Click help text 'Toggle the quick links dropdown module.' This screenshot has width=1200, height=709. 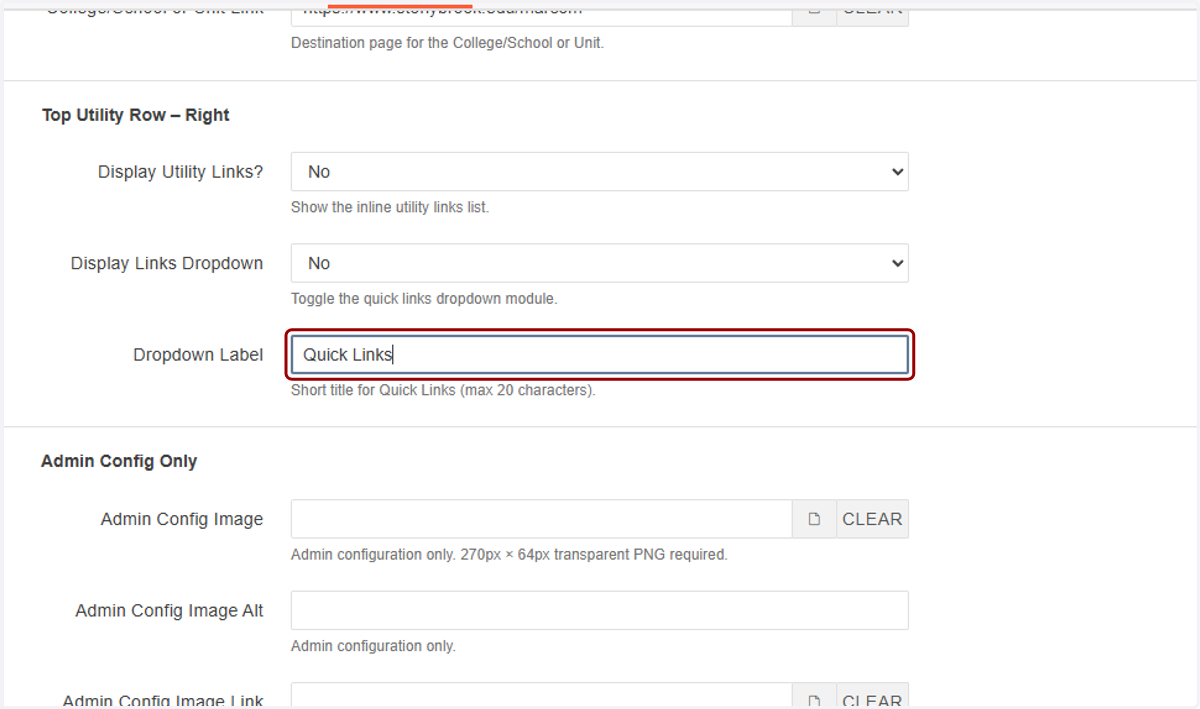[424, 299]
